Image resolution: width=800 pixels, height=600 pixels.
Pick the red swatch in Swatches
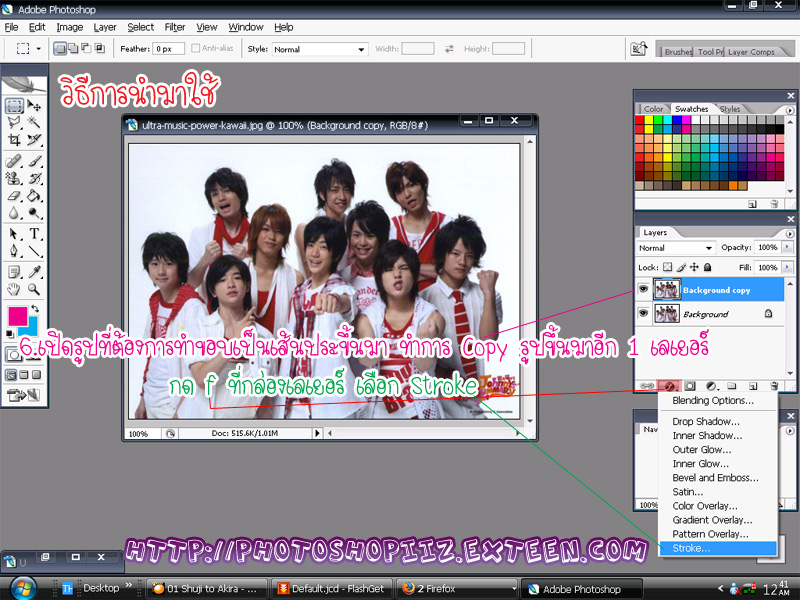639,120
